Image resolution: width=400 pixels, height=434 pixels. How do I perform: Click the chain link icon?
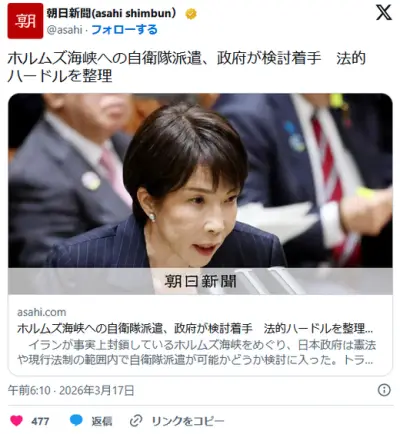coord(136,421)
